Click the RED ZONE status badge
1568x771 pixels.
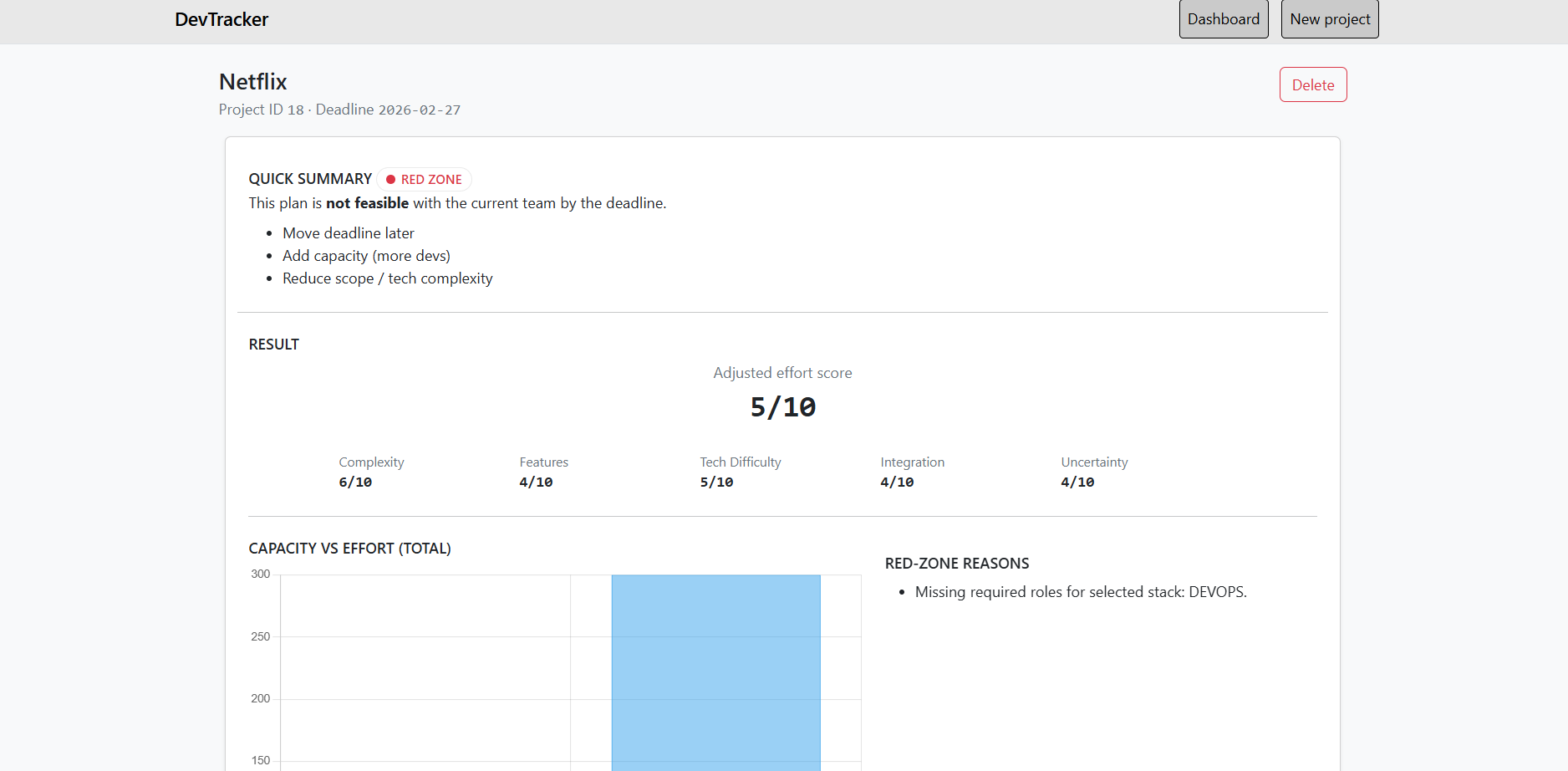coord(425,179)
